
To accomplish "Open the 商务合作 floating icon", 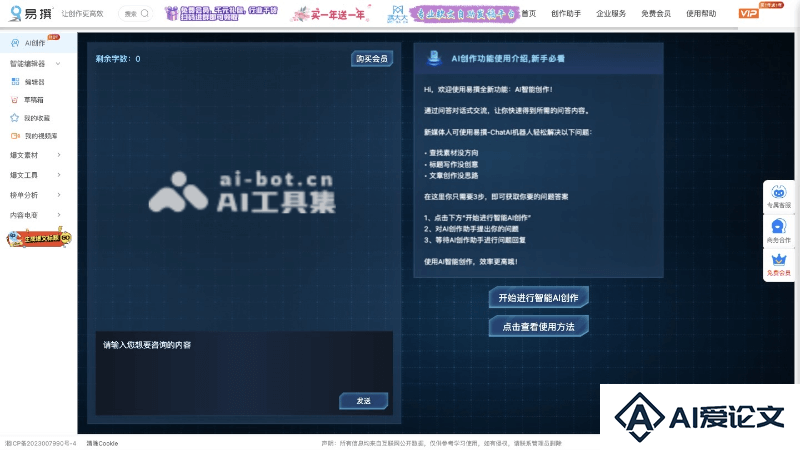I will [779, 226].
